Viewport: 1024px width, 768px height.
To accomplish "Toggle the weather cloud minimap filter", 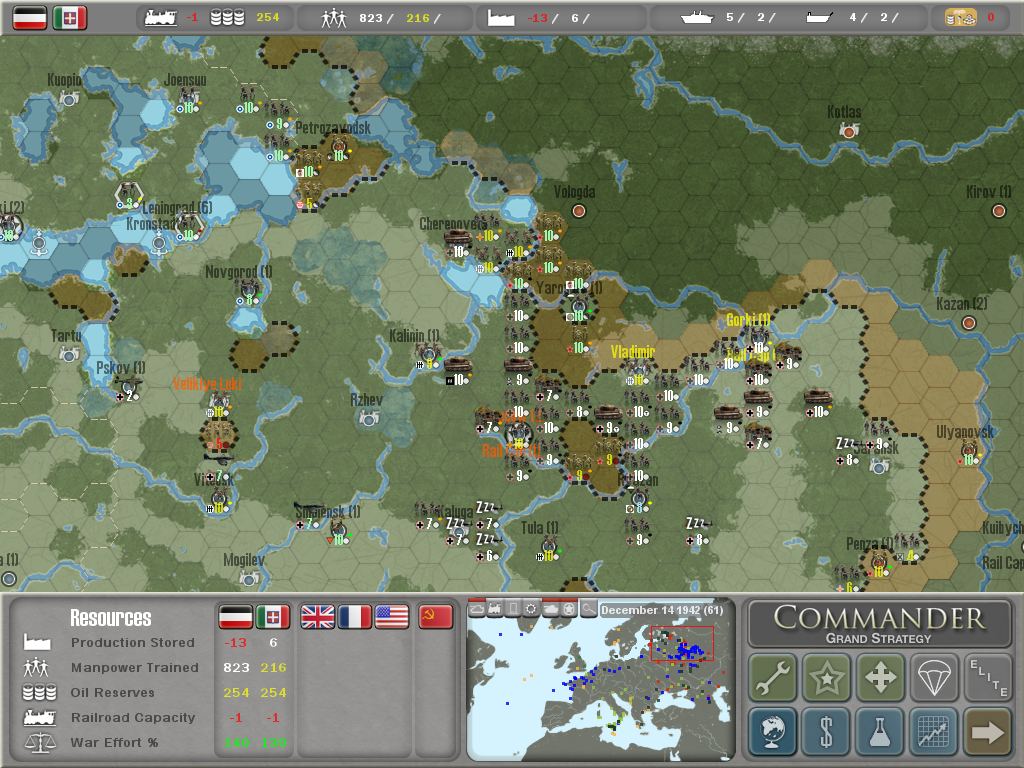I will point(477,609).
